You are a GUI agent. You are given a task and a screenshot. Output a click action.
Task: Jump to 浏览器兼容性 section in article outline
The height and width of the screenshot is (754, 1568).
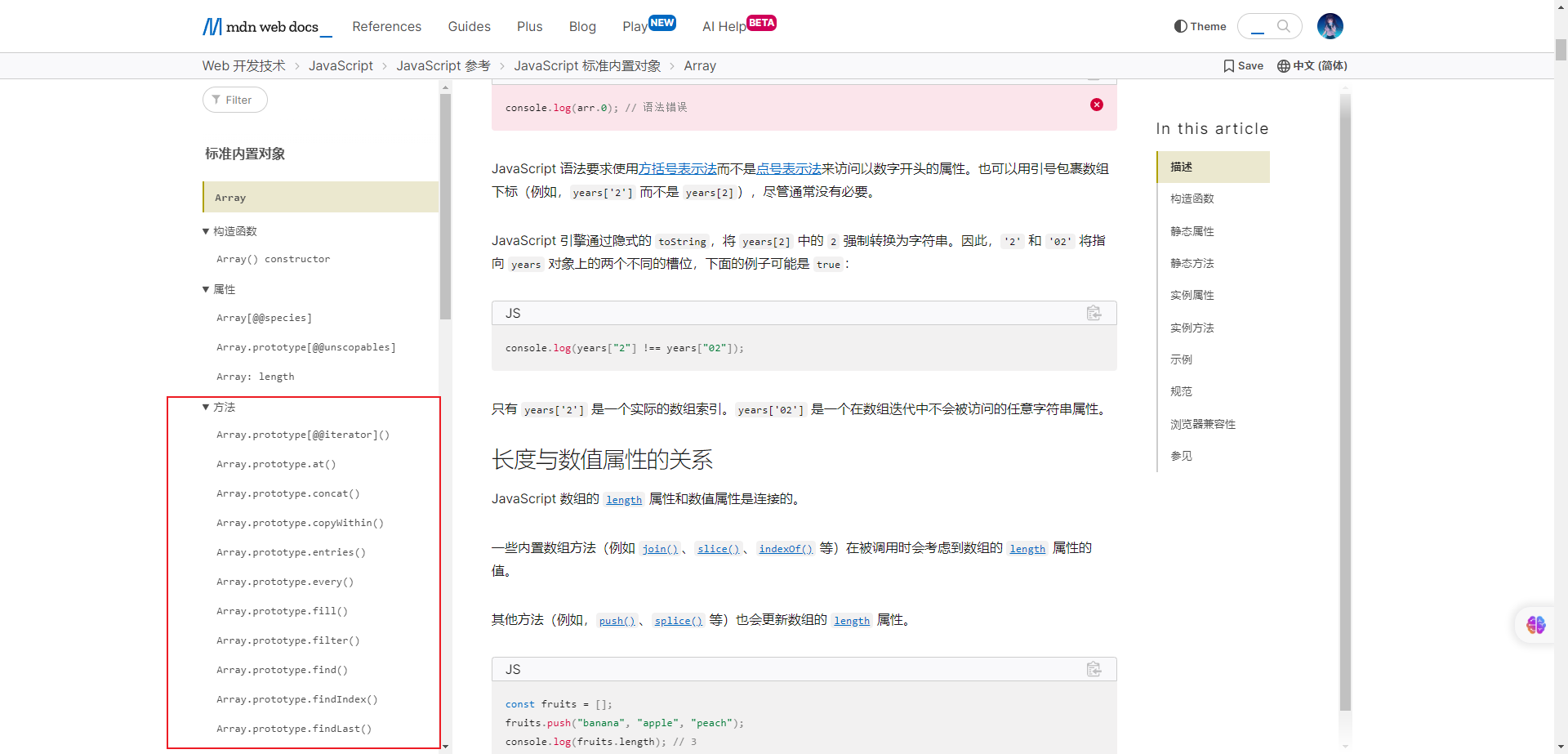pos(1202,424)
